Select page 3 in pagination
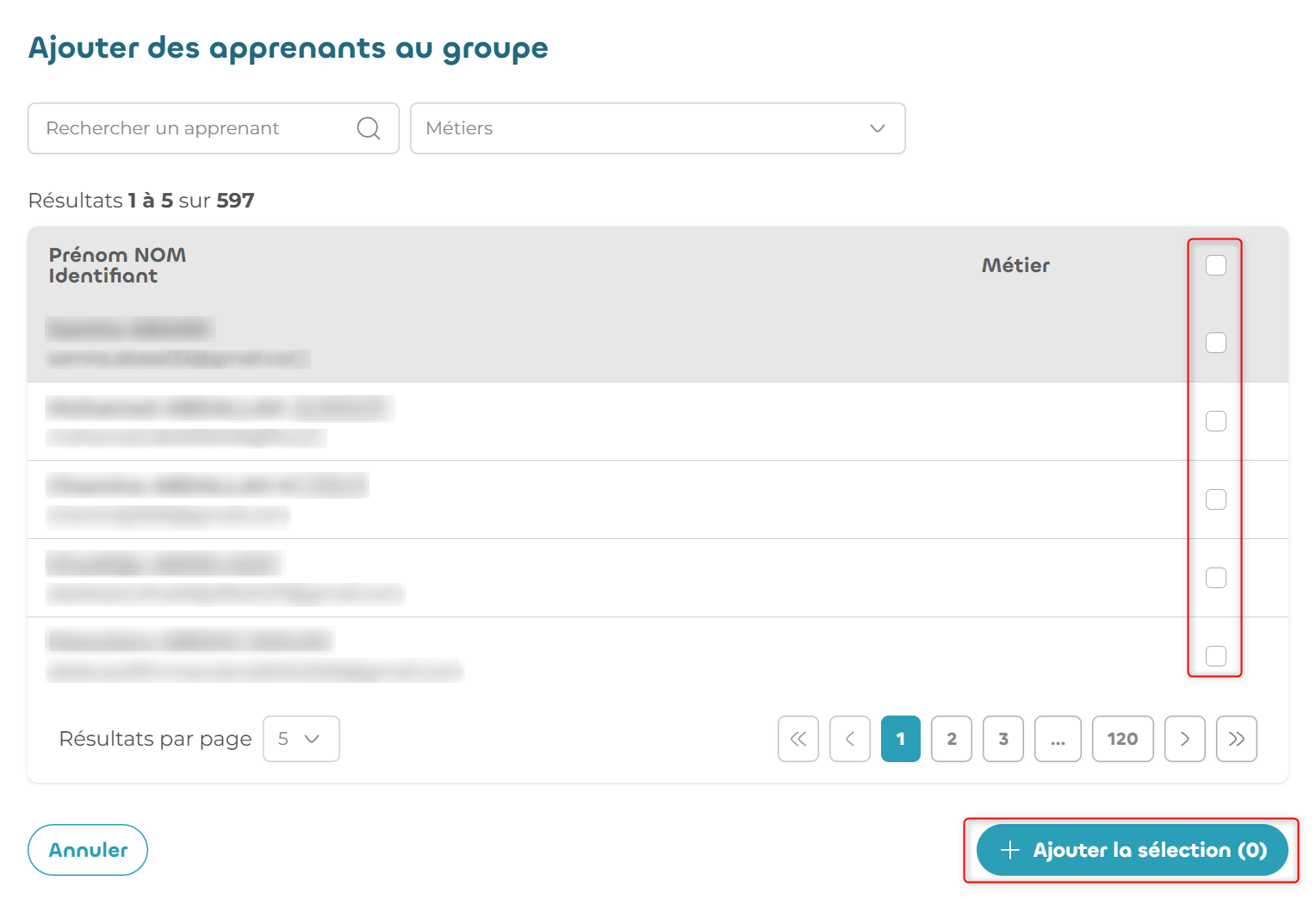 pos(1003,739)
